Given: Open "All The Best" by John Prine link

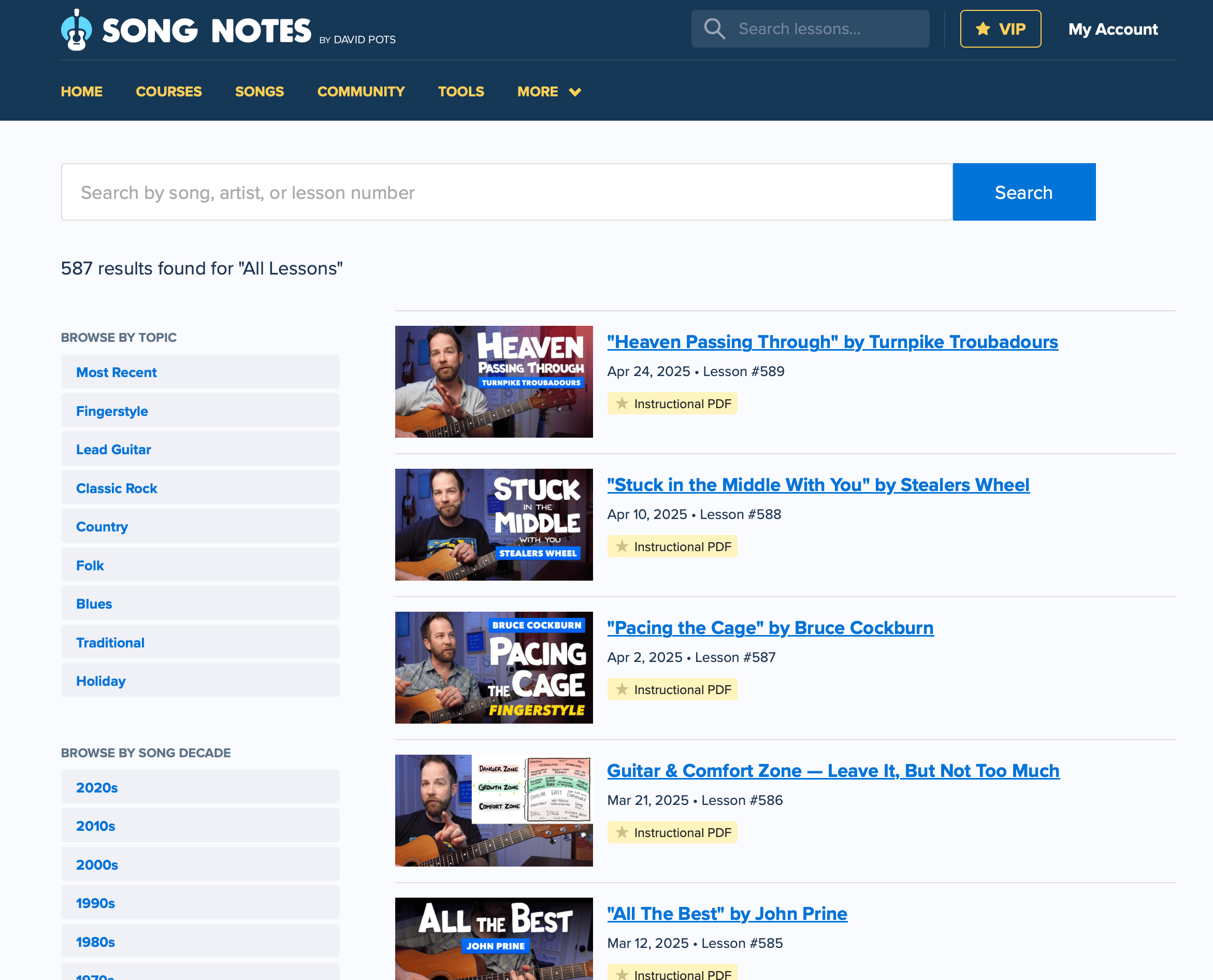Looking at the screenshot, I should [727, 913].
